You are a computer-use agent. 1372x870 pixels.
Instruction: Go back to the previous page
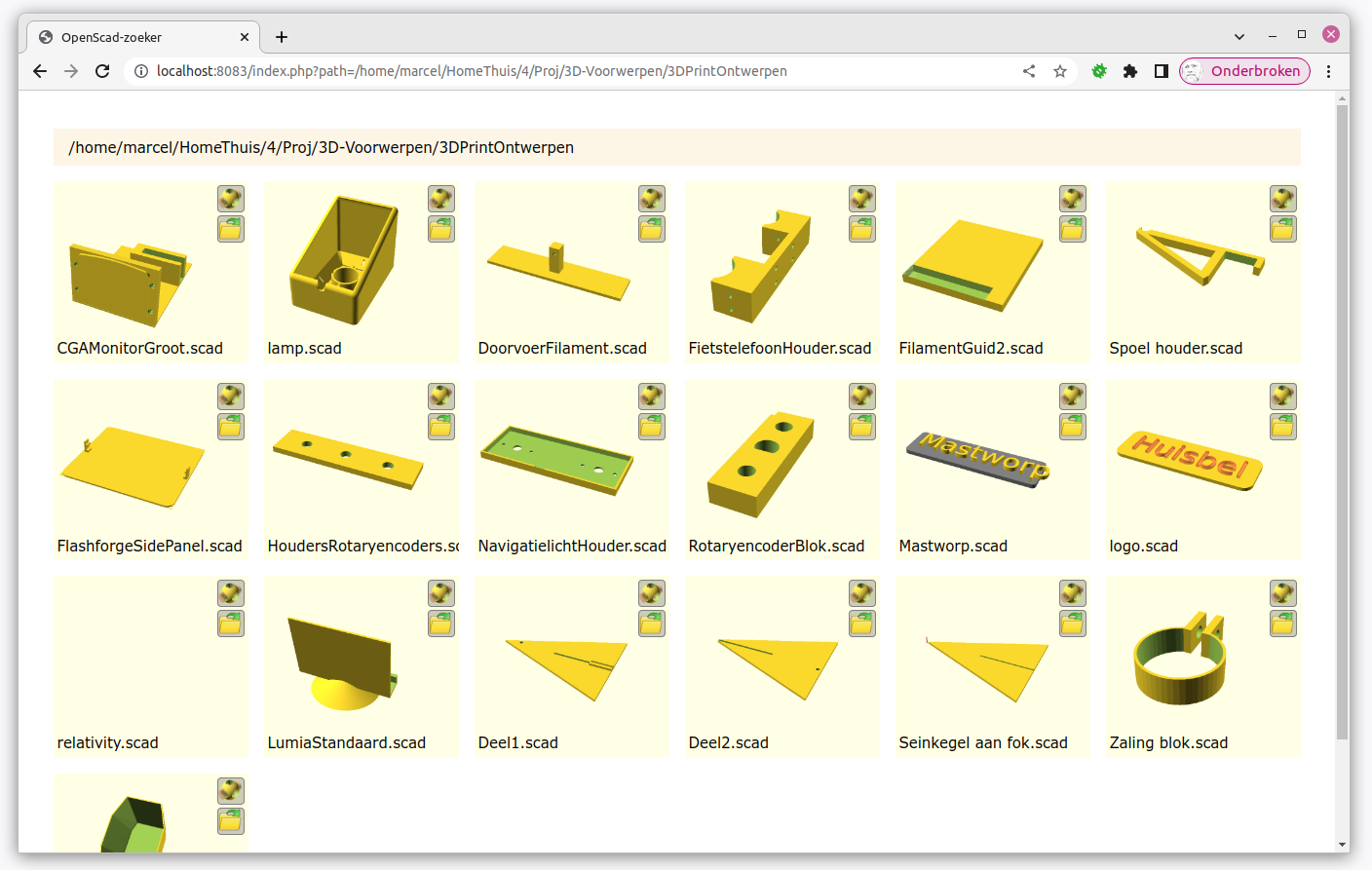click(x=40, y=71)
